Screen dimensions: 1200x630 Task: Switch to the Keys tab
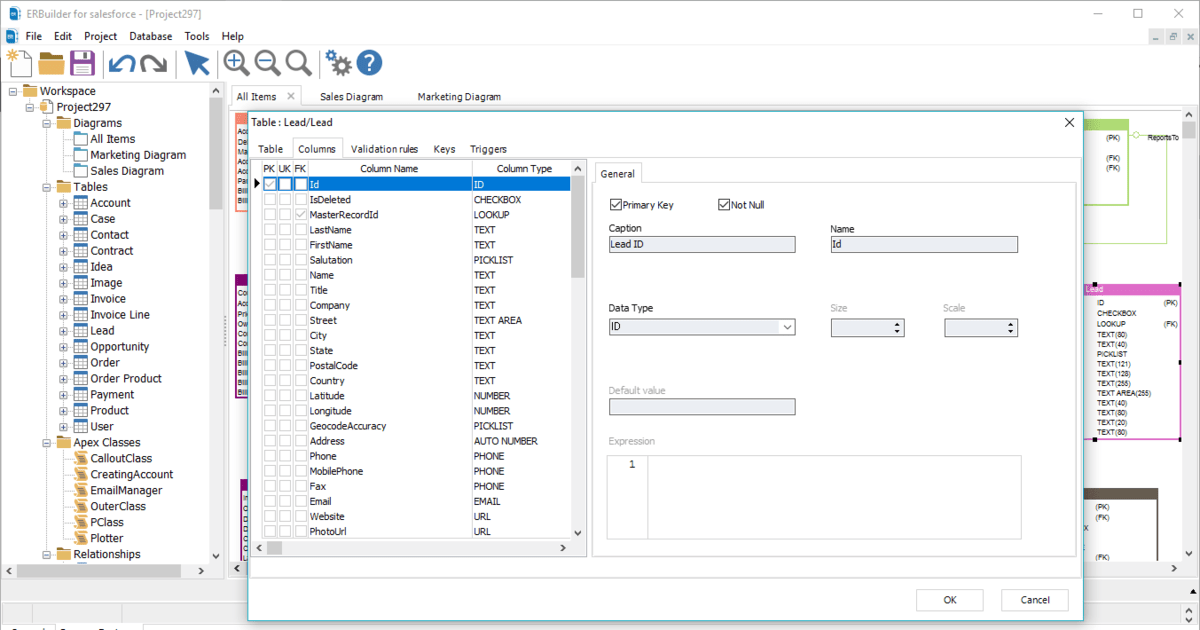444,149
